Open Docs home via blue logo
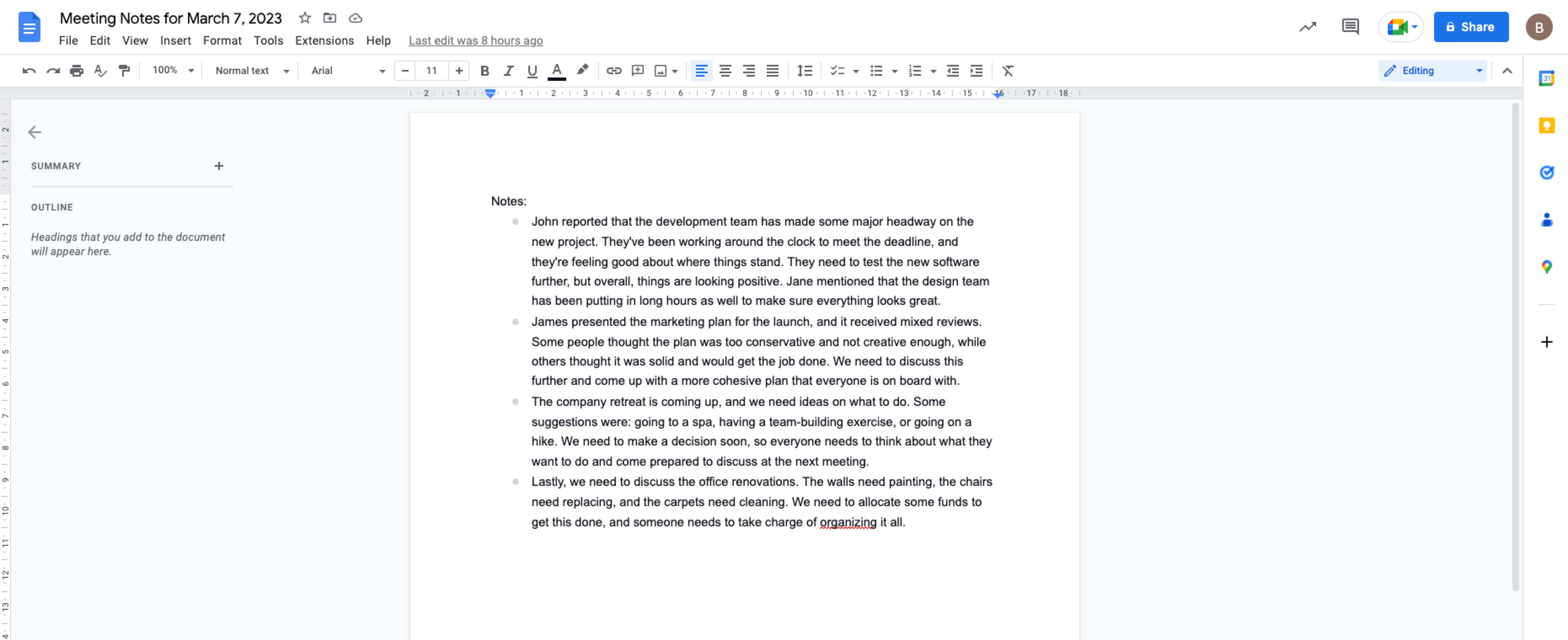The width and height of the screenshot is (1568, 640). click(29, 27)
